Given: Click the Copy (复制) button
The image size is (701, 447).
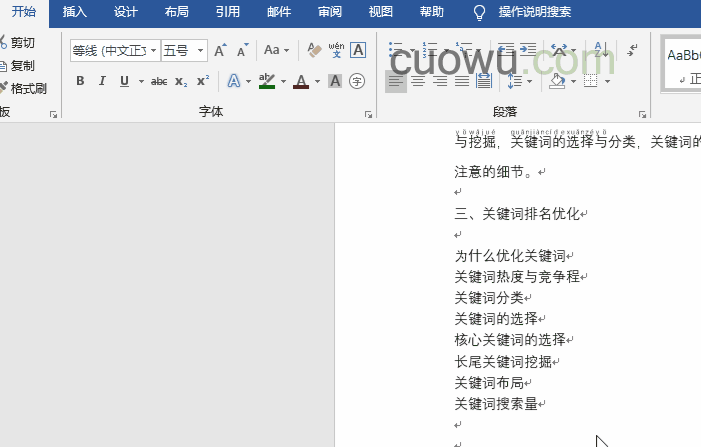Looking at the screenshot, I should click(18, 66).
